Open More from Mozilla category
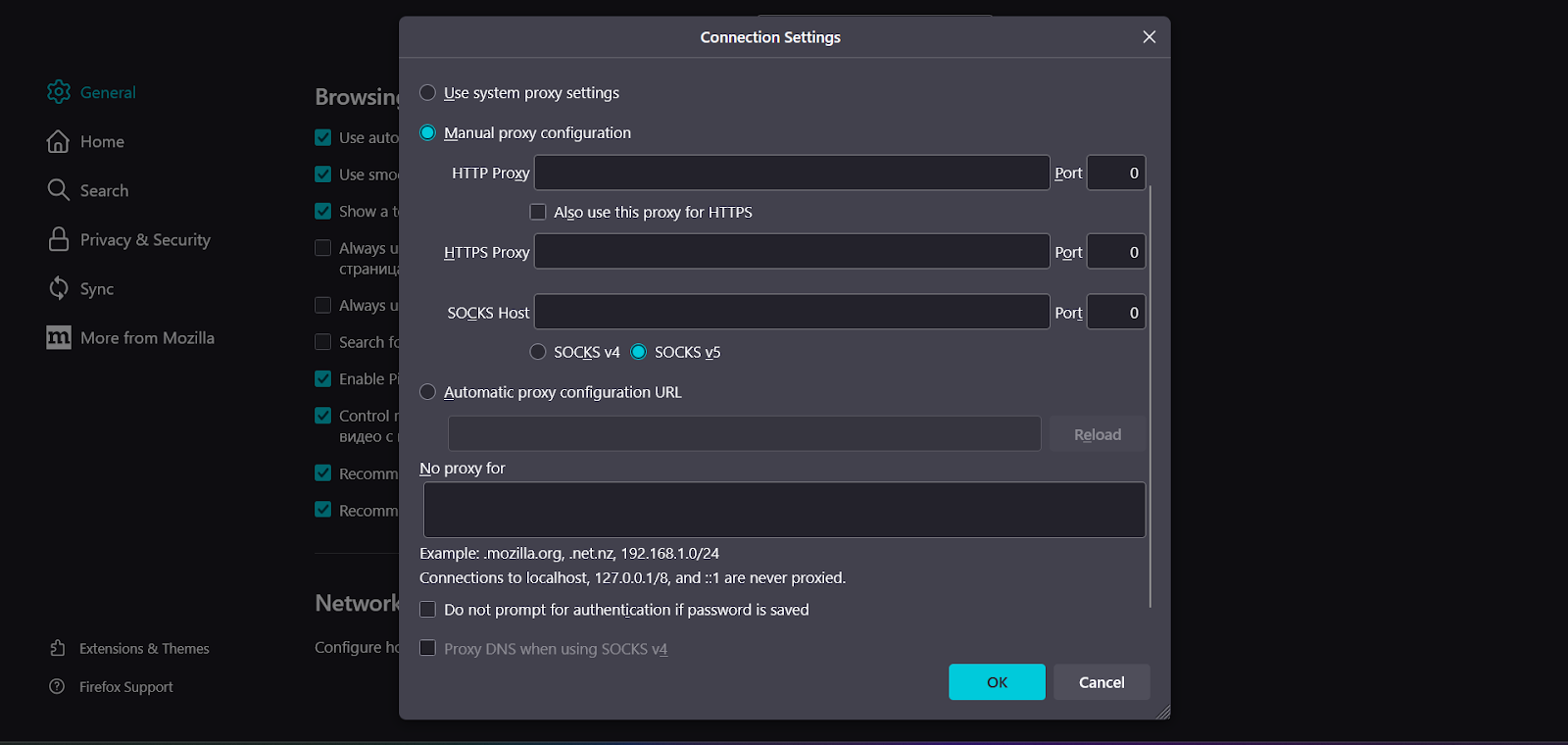 pyautogui.click(x=147, y=337)
